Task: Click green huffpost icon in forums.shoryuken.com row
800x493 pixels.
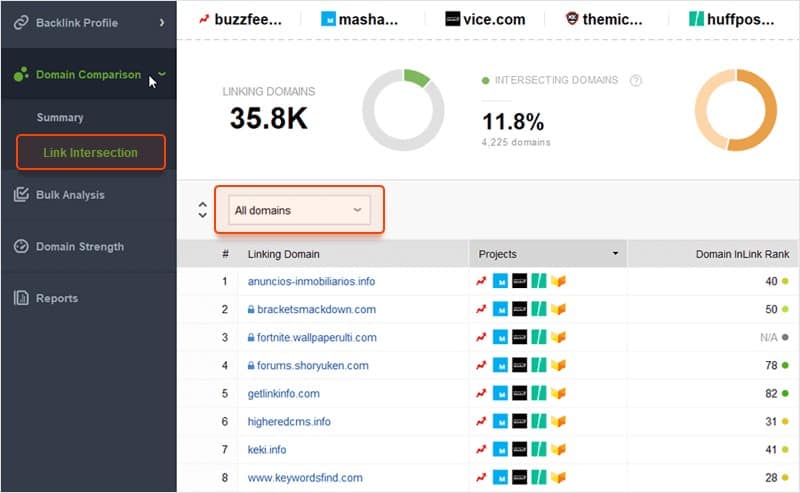Action: coord(539,365)
